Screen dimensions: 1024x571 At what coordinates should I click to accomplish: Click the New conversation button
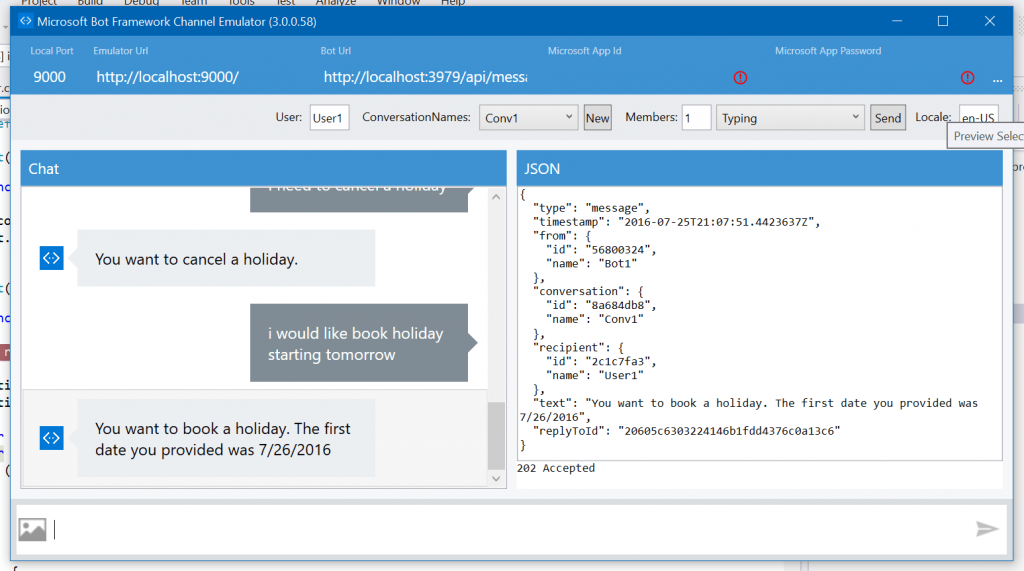pyautogui.click(x=598, y=118)
